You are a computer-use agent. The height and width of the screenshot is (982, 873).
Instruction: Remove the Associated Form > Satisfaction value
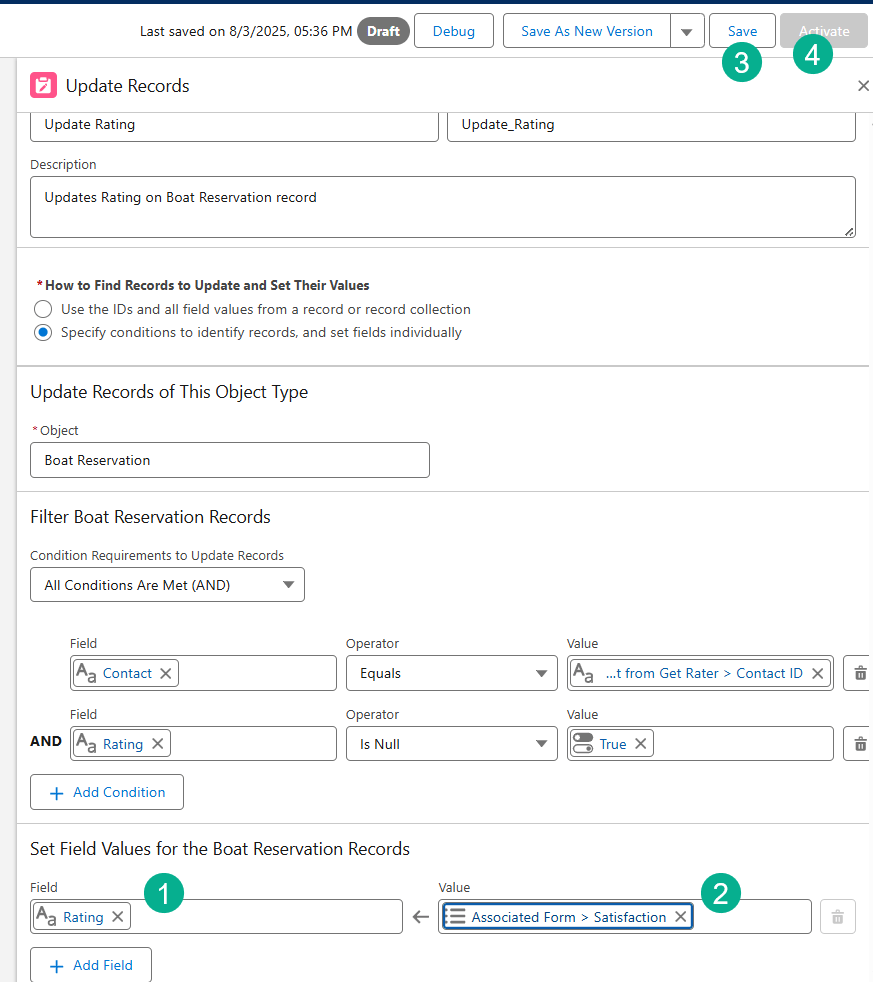[680, 917]
